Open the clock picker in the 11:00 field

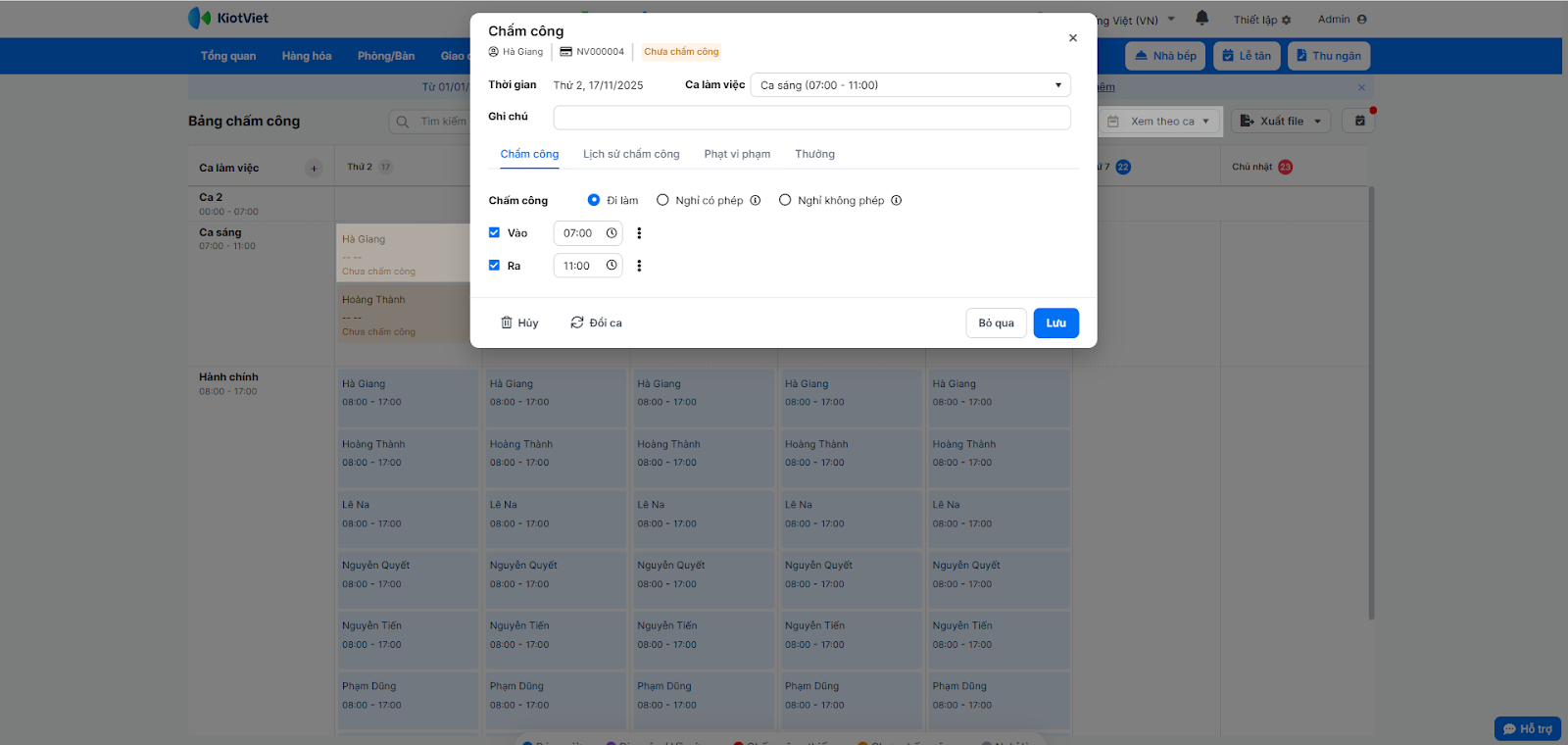[x=612, y=266]
